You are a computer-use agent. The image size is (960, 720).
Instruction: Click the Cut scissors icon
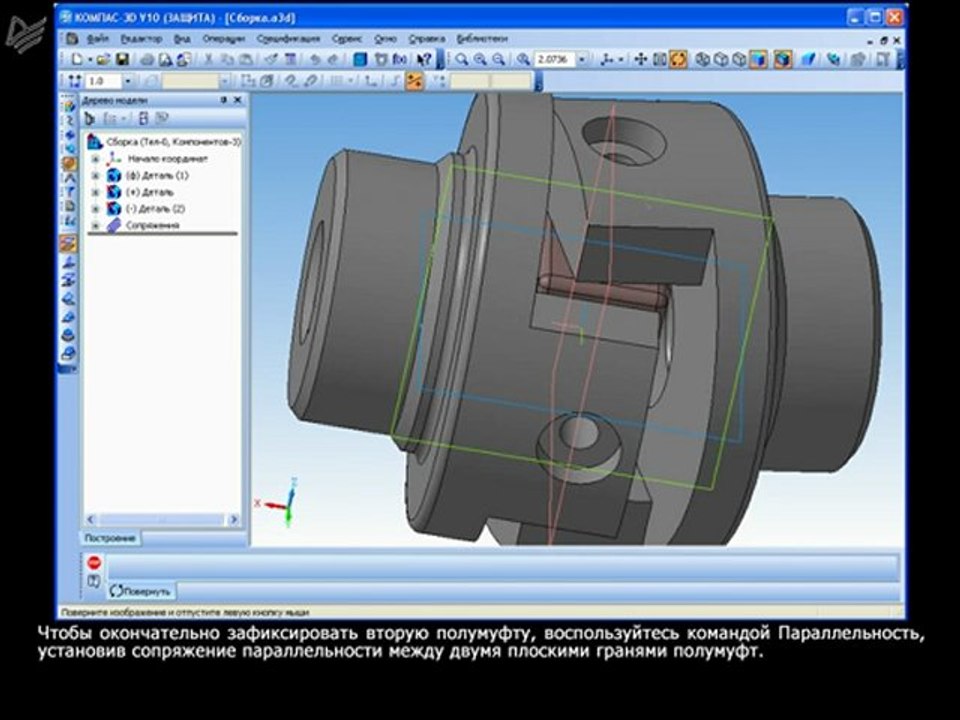click(x=208, y=59)
